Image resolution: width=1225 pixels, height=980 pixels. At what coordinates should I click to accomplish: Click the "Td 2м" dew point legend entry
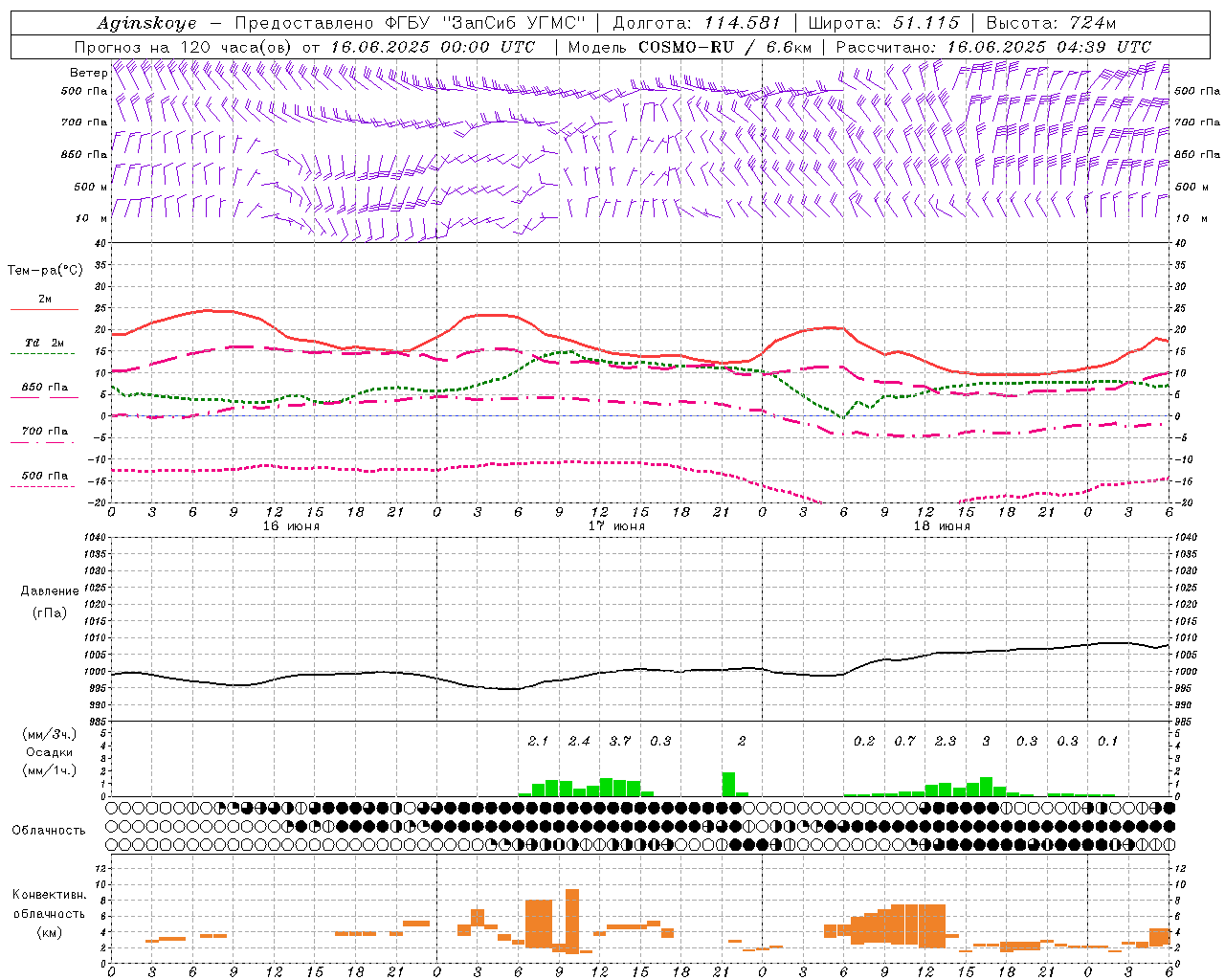[x=44, y=343]
